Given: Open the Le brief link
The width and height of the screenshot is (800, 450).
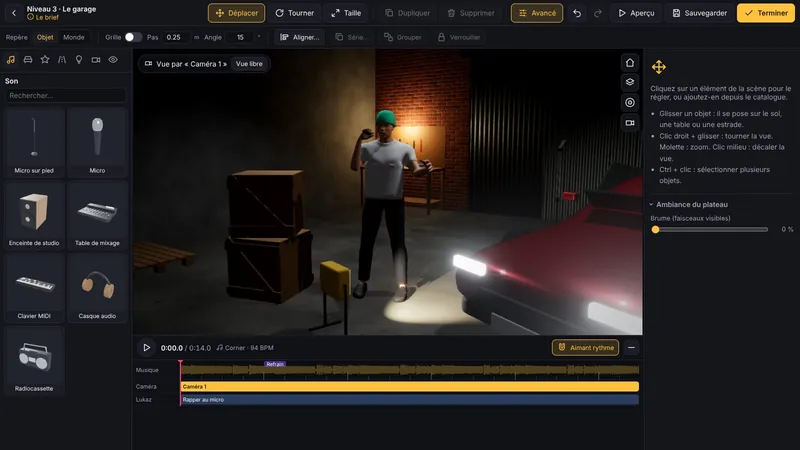Looking at the screenshot, I should 43,17.
